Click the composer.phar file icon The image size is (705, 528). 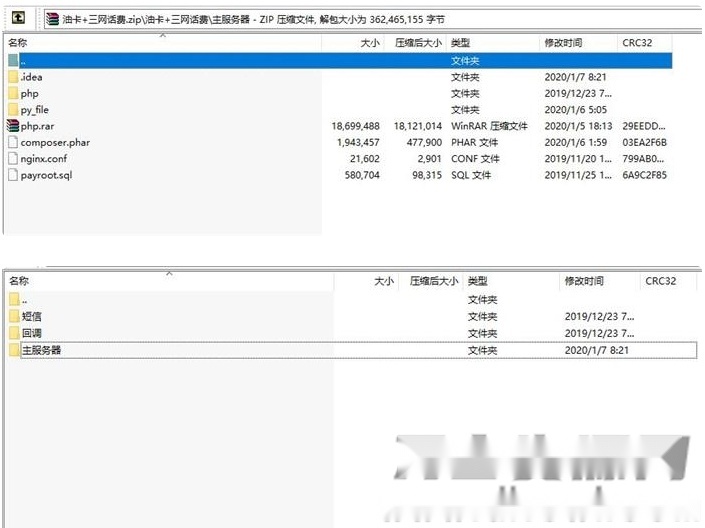[x=13, y=143]
